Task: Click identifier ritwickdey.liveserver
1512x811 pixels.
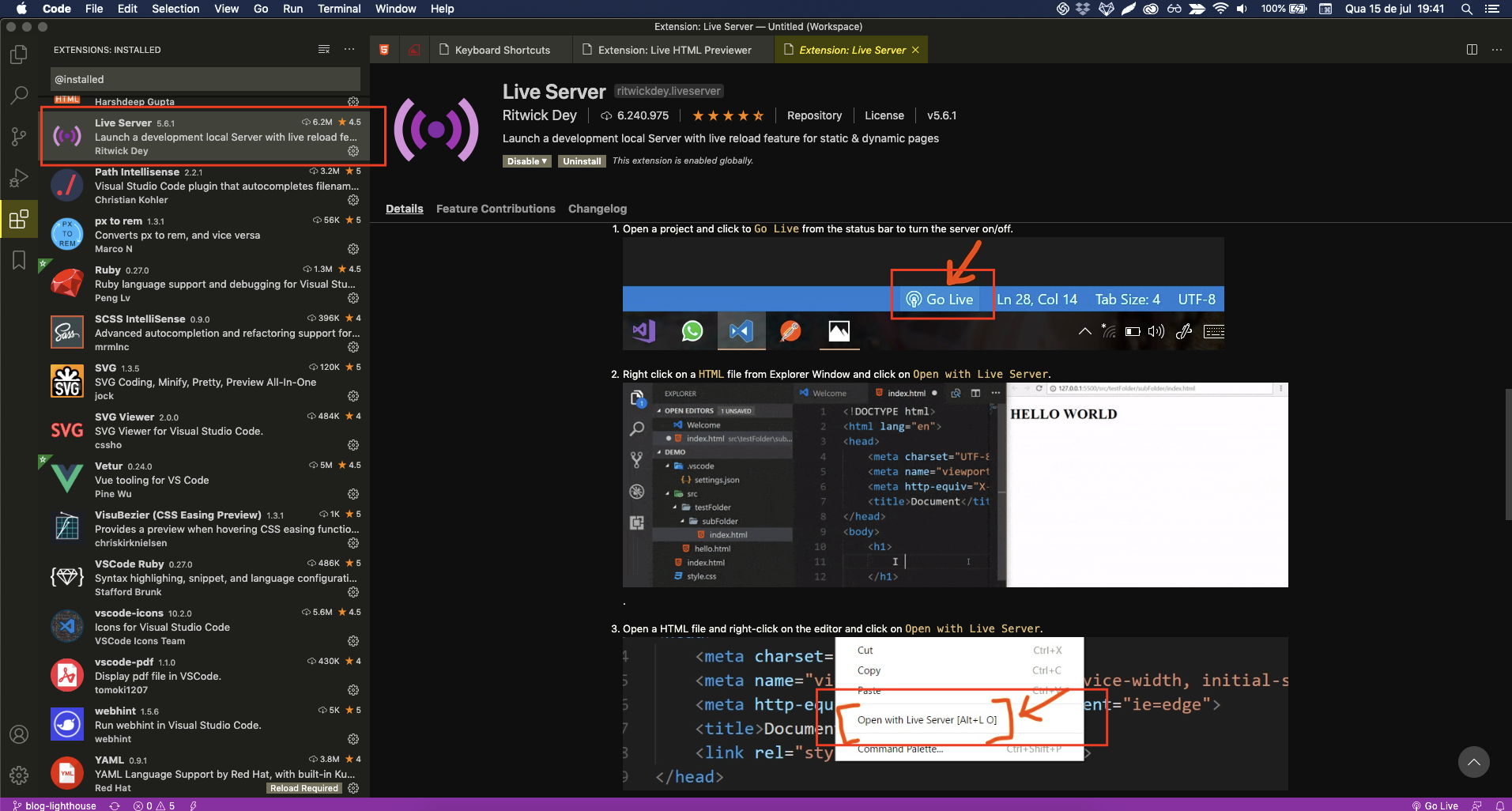Action: (x=669, y=91)
